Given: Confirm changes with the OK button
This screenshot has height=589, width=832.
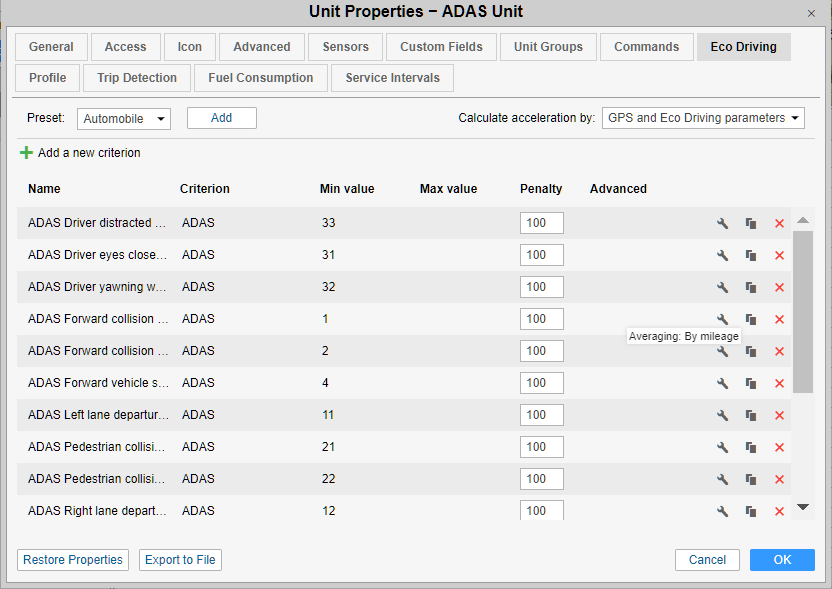Looking at the screenshot, I should click(x=782, y=560).
